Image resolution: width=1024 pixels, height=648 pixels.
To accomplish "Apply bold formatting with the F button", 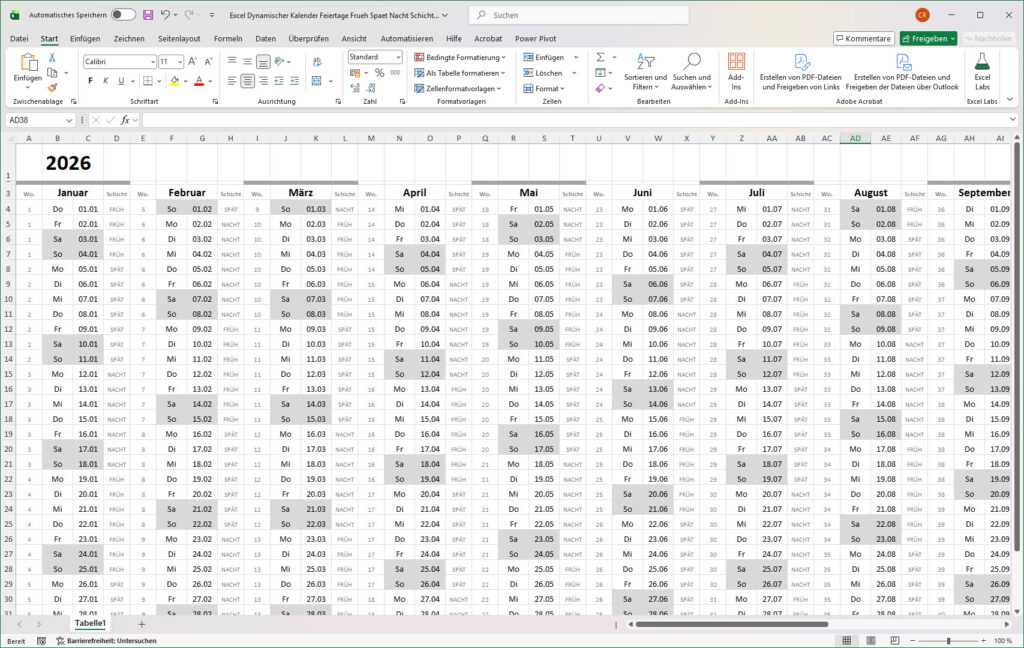I will coord(90,81).
